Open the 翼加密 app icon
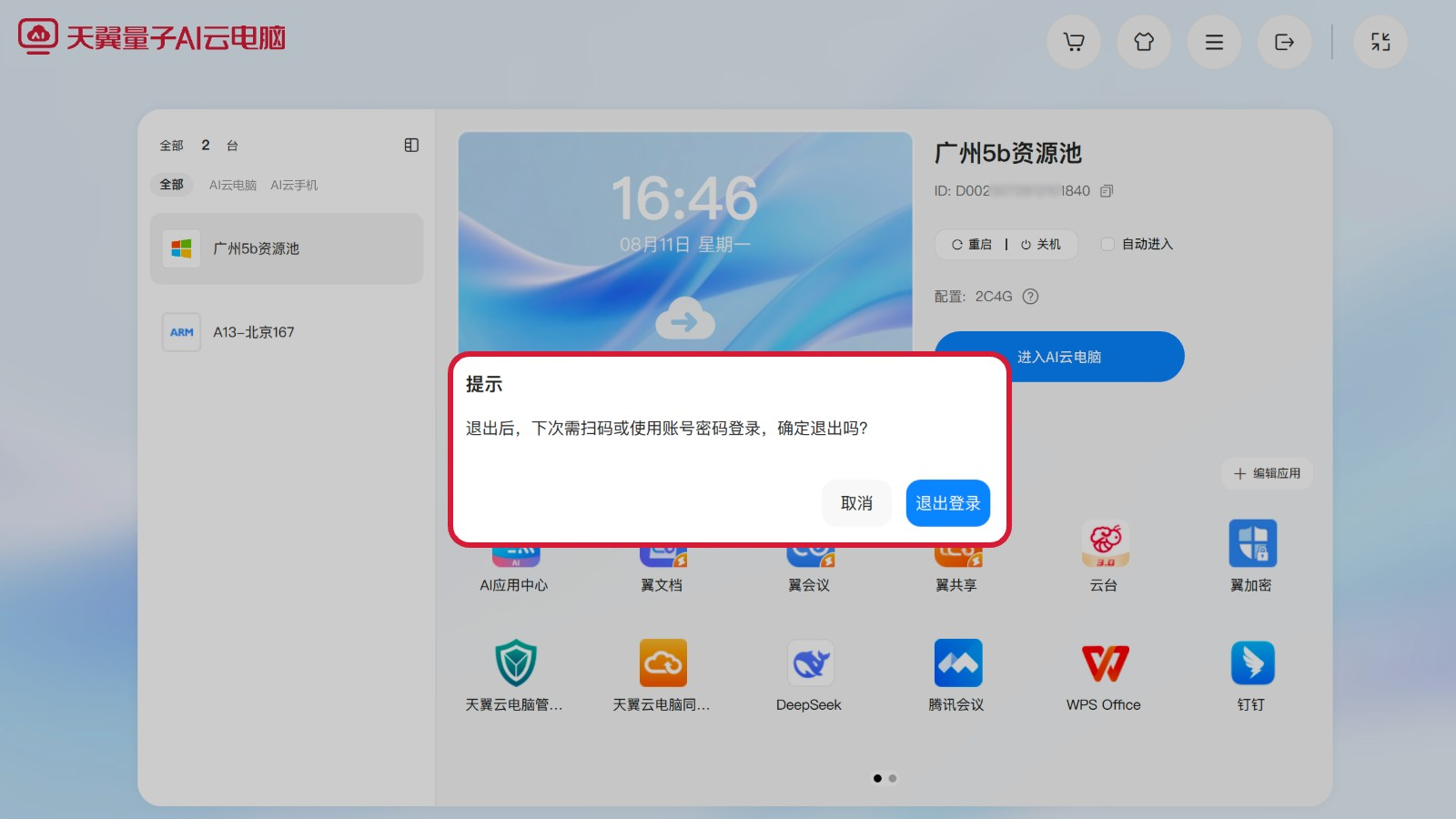The image size is (1456, 819). pos(1251,544)
